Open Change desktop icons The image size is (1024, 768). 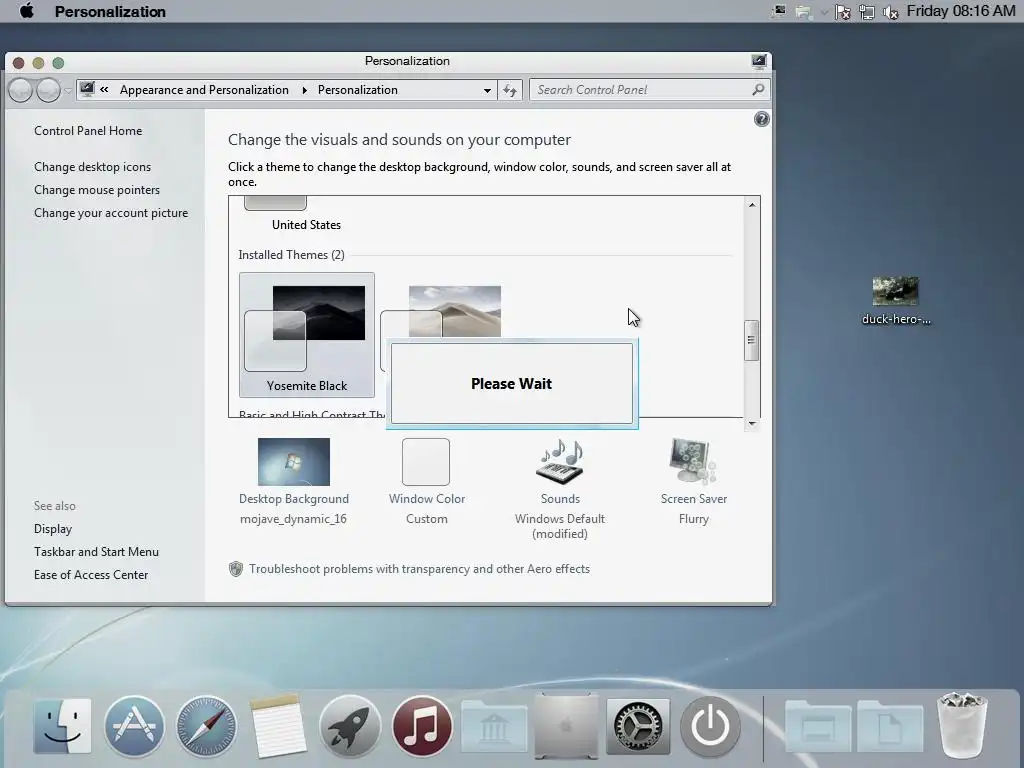click(x=92, y=167)
